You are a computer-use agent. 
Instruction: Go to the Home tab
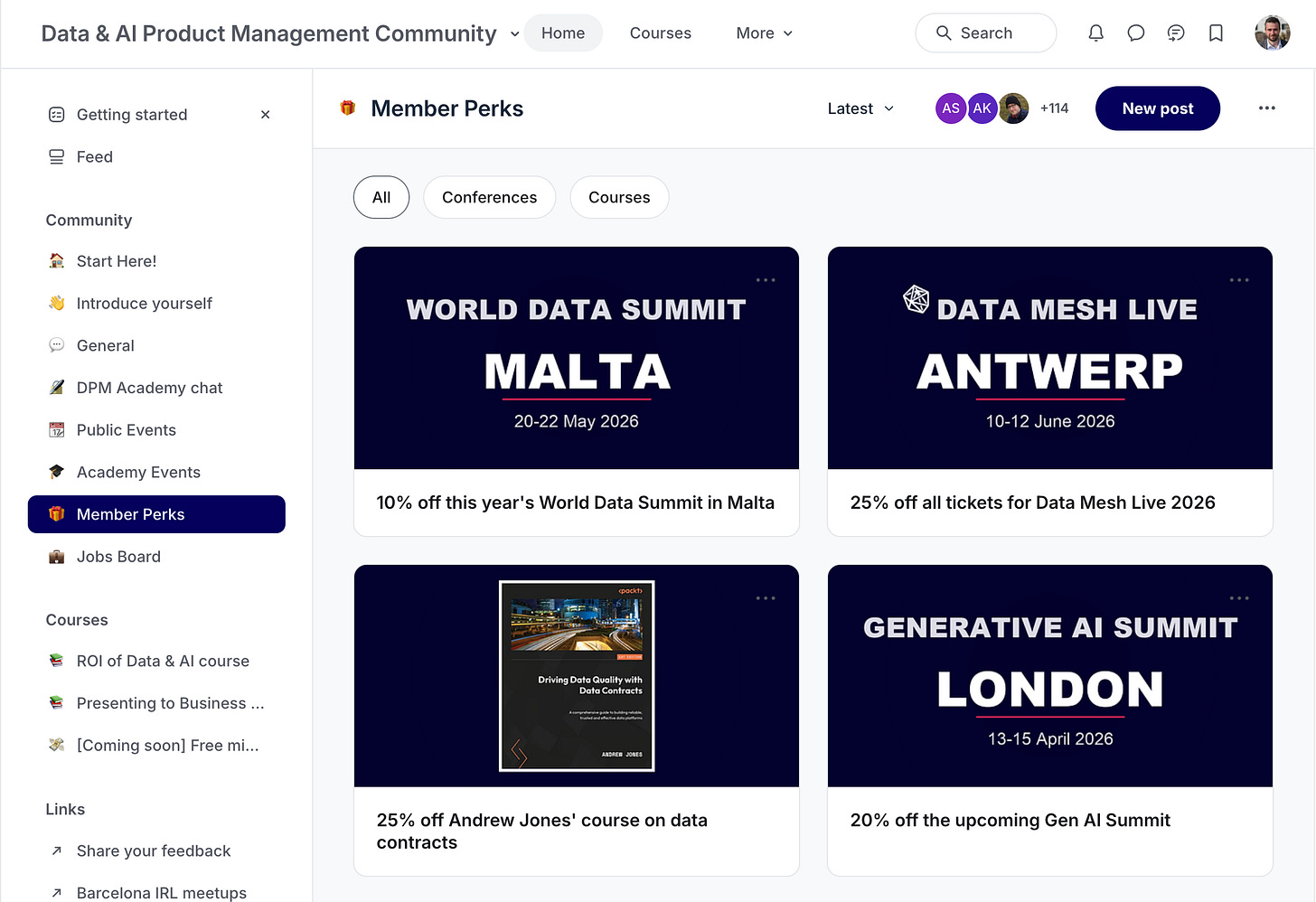[563, 33]
